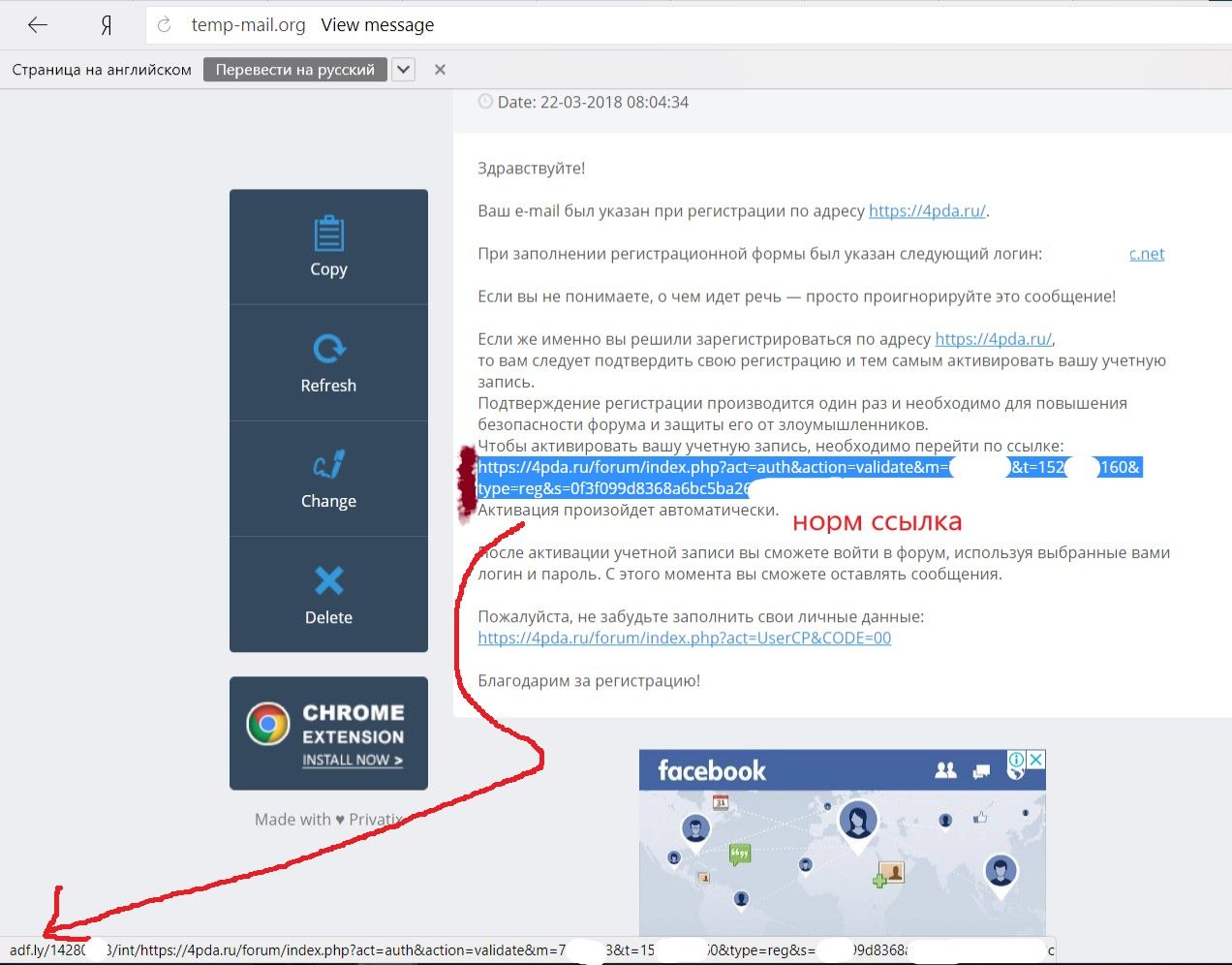Translate page with Перевести на русский button
The height and width of the screenshot is (965, 1232).
295,70
